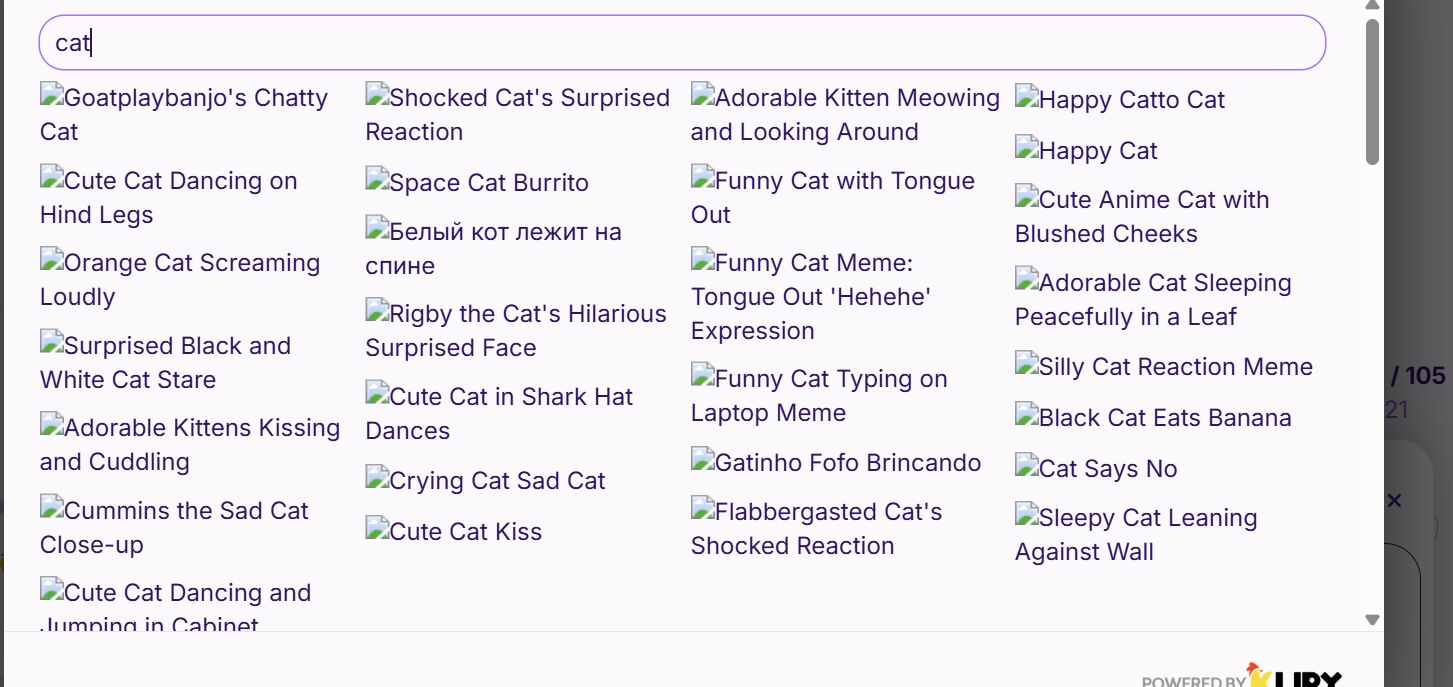This screenshot has height=687, width=1453.
Task: Pick the Cute Cat Kiss result
Action: coord(453,531)
